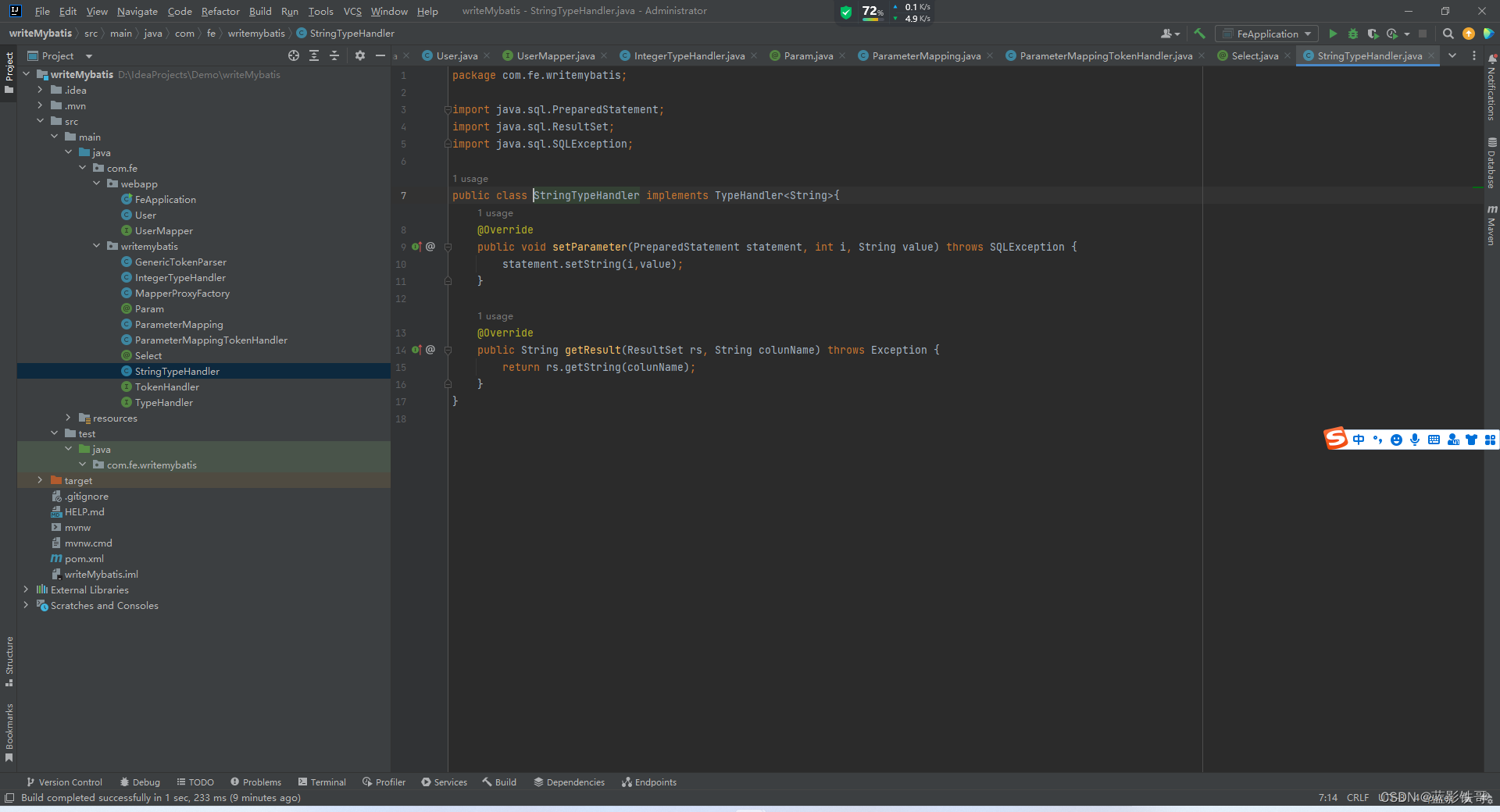Open the Bookmarks tool window
Screen dimensions: 1500x812
9,732
